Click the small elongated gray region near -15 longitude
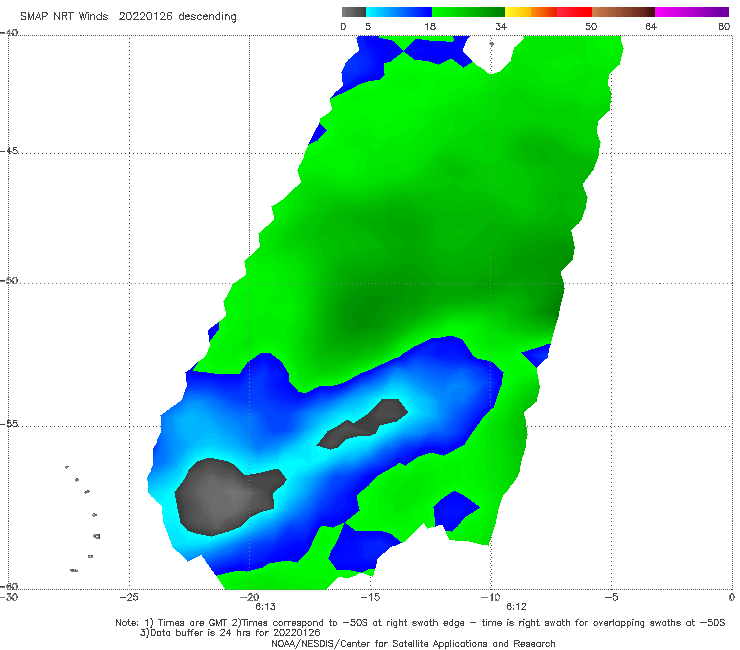The width and height of the screenshot is (740, 650). coord(363,424)
